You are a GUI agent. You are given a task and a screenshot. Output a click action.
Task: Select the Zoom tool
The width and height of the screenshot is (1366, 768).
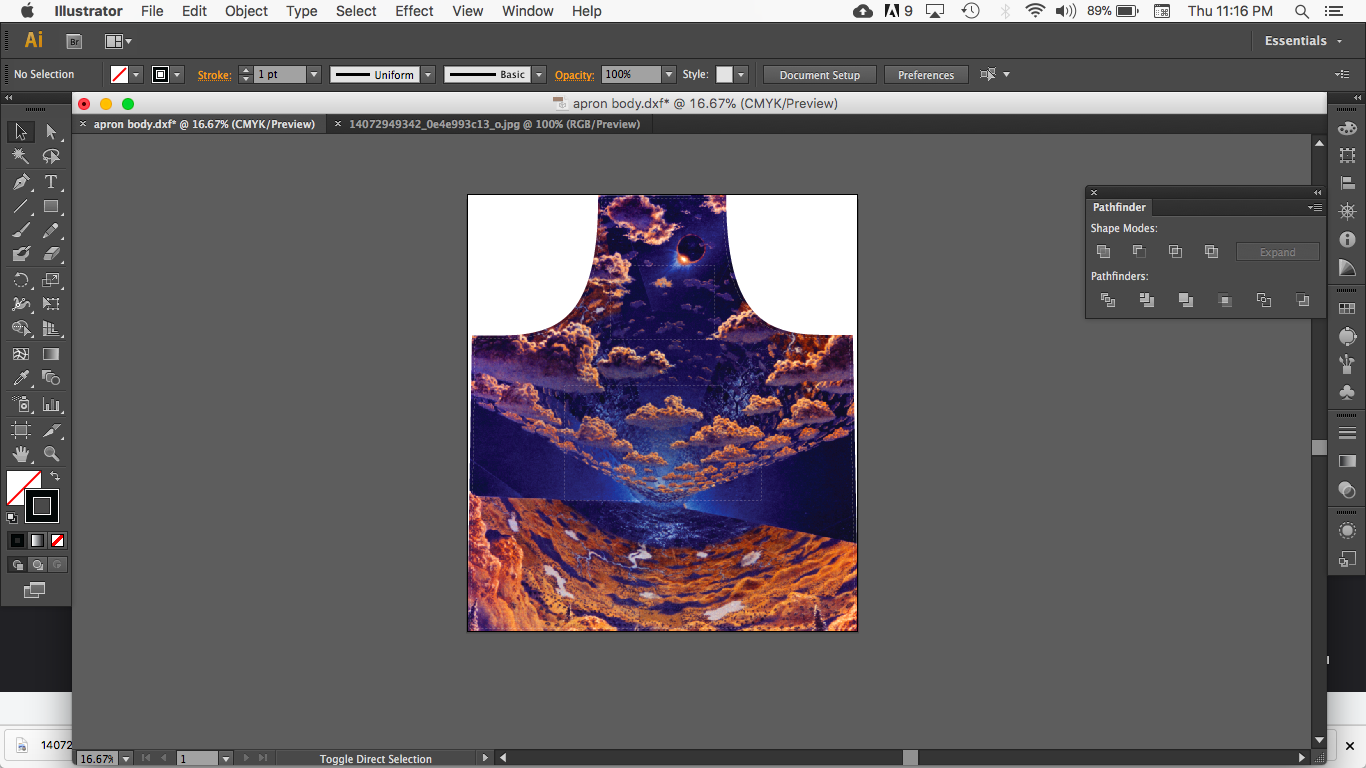51,454
